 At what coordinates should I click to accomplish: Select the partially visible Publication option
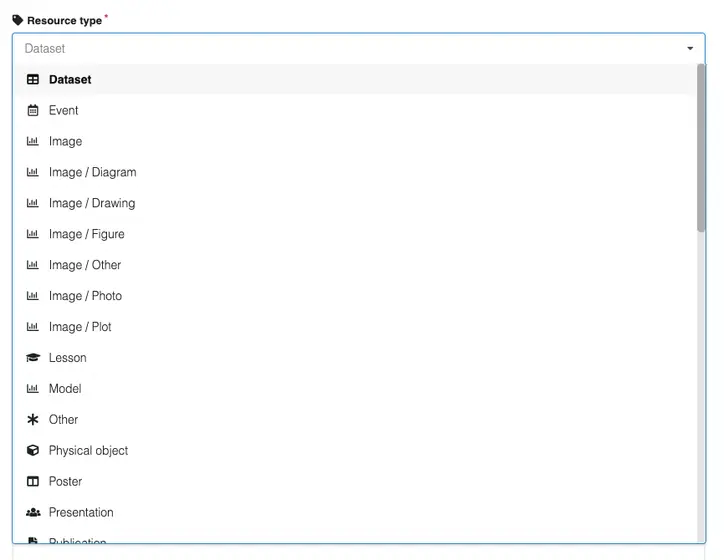point(77,541)
